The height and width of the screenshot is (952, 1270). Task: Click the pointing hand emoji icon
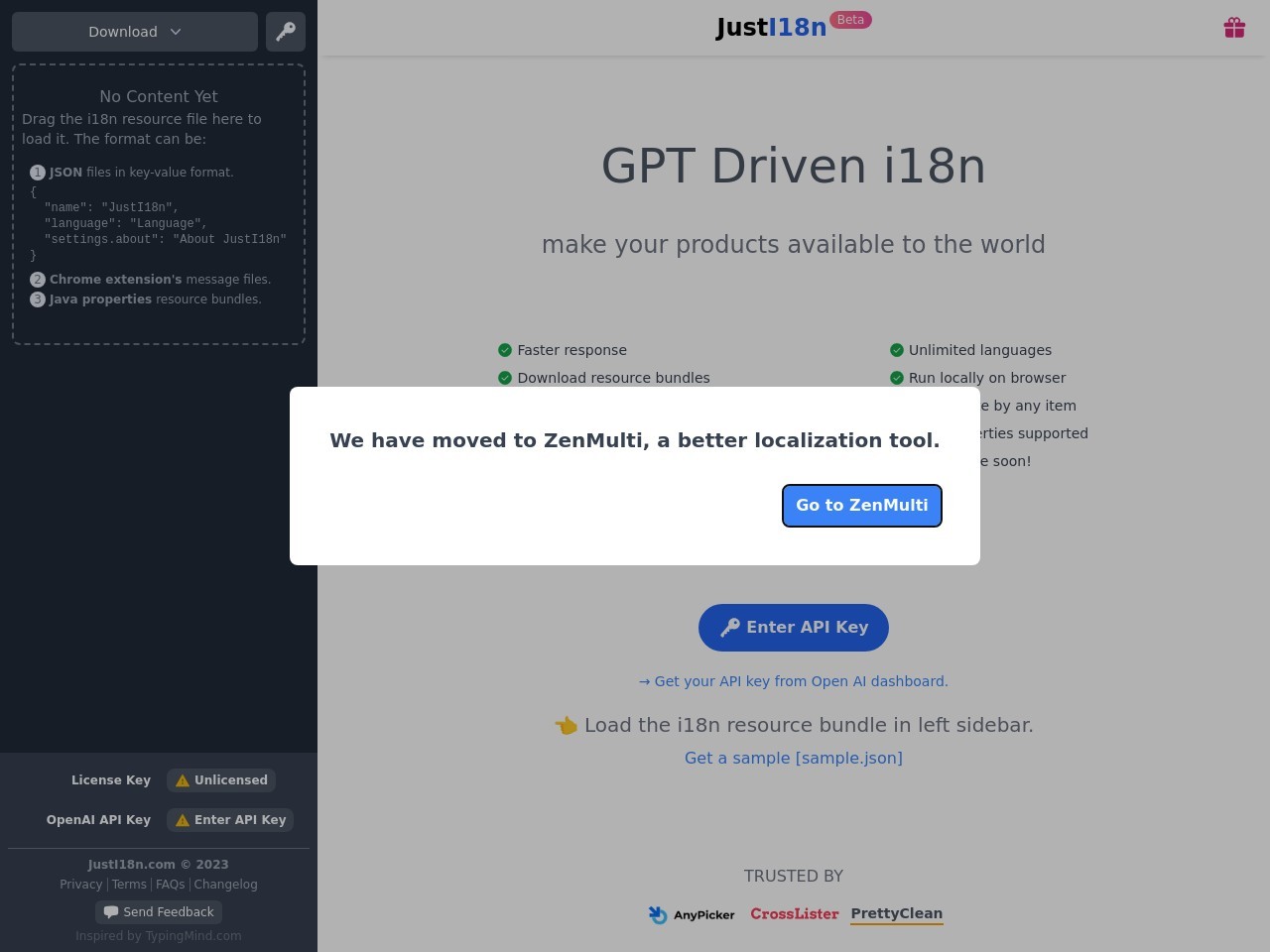[566, 726]
